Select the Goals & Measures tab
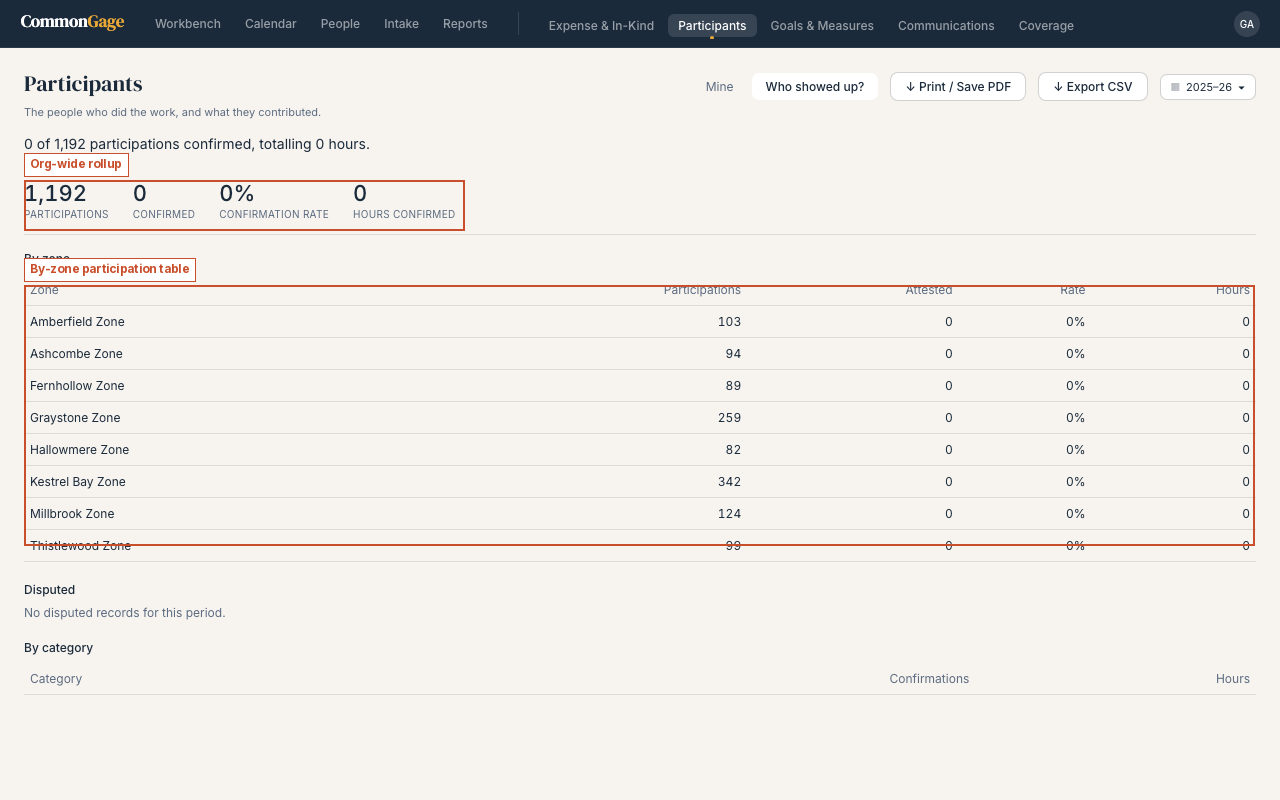Viewport: 1280px width, 800px height. point(822,26)
